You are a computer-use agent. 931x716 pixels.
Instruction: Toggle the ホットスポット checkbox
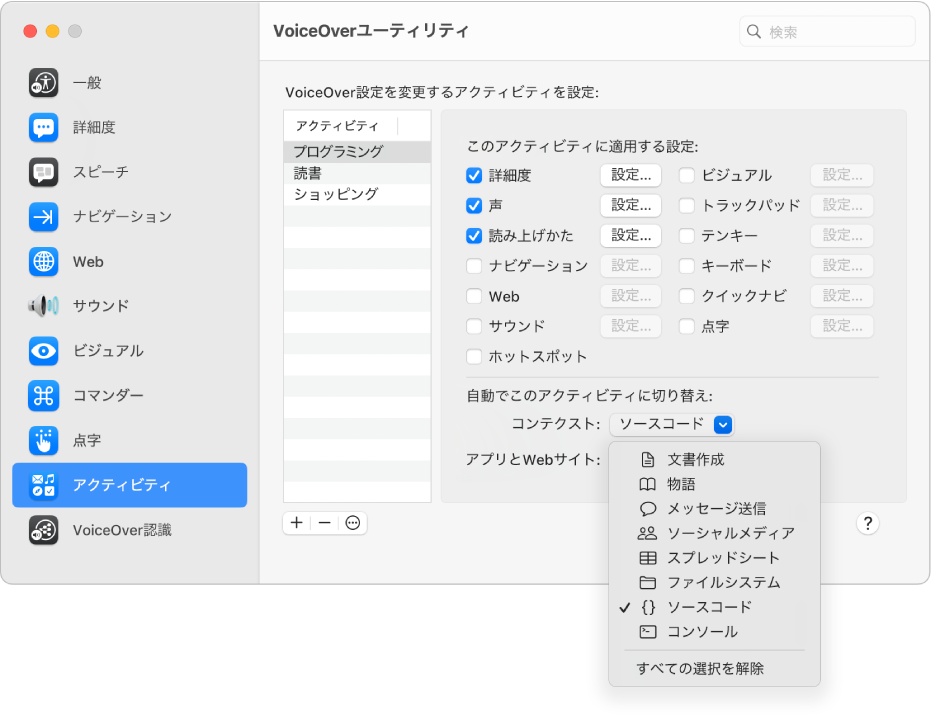tap(473, 356)
